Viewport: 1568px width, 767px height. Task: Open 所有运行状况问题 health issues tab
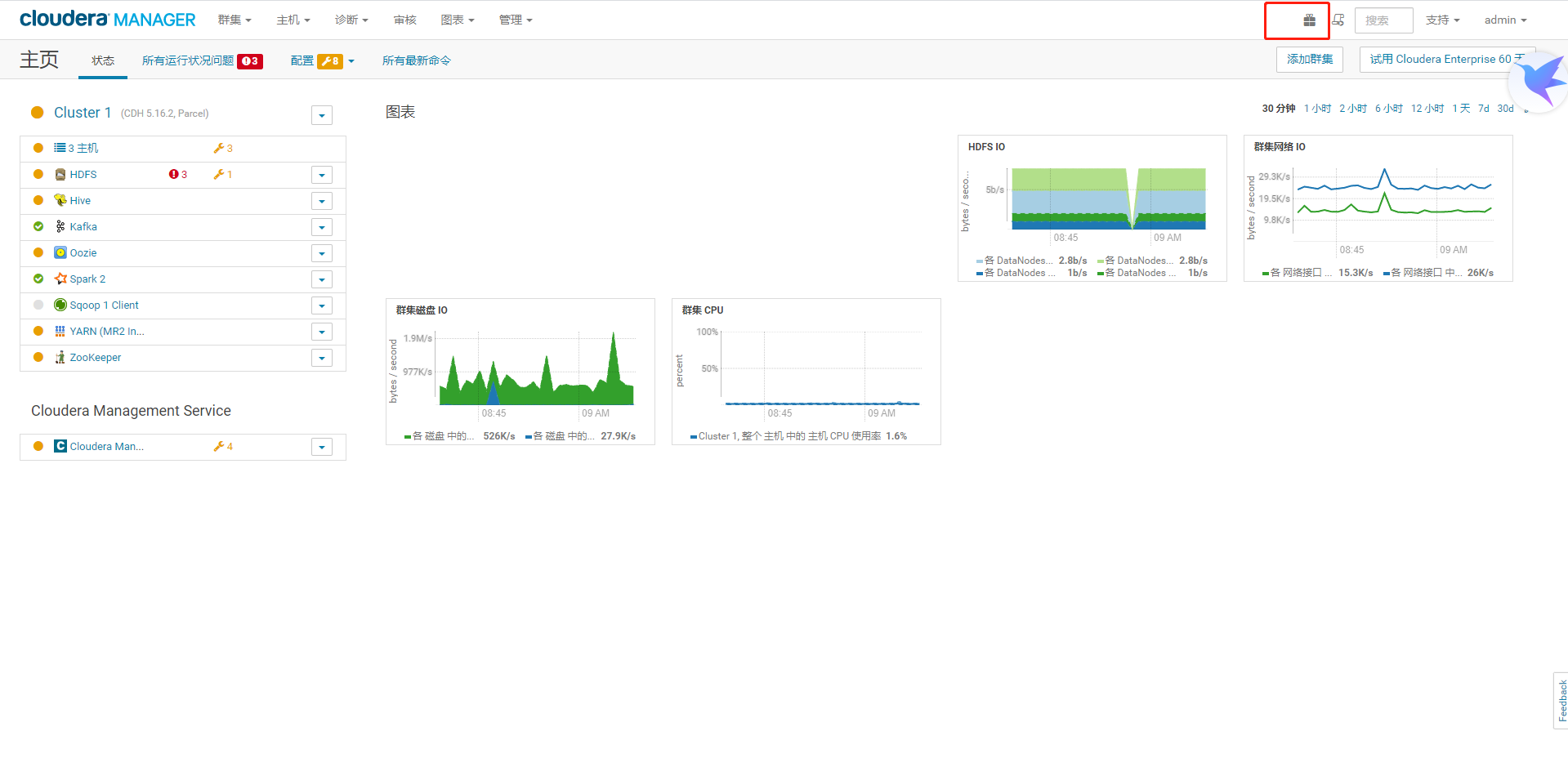click(202, 60)
